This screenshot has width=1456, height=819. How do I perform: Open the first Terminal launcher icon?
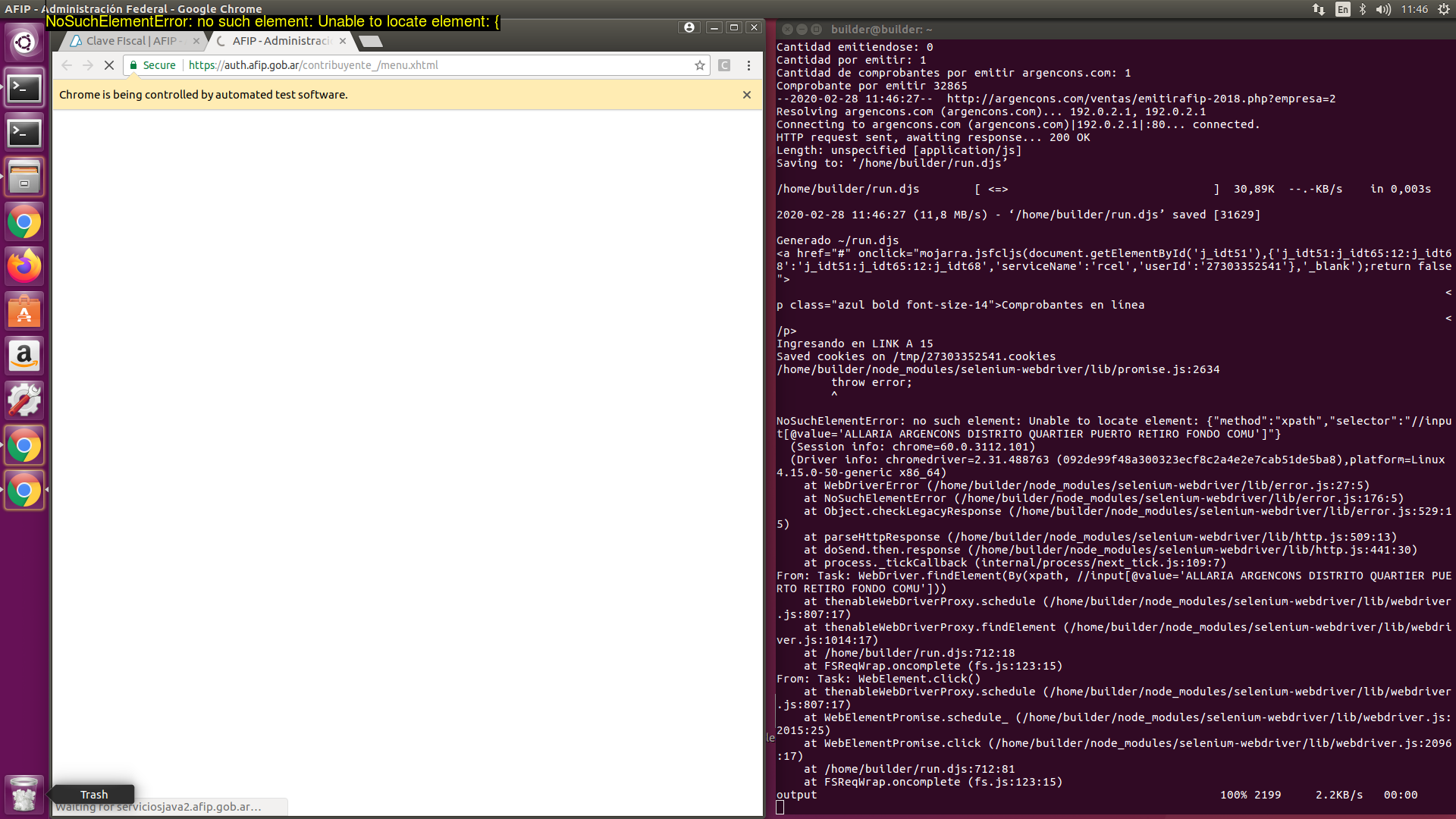(24, 88)
